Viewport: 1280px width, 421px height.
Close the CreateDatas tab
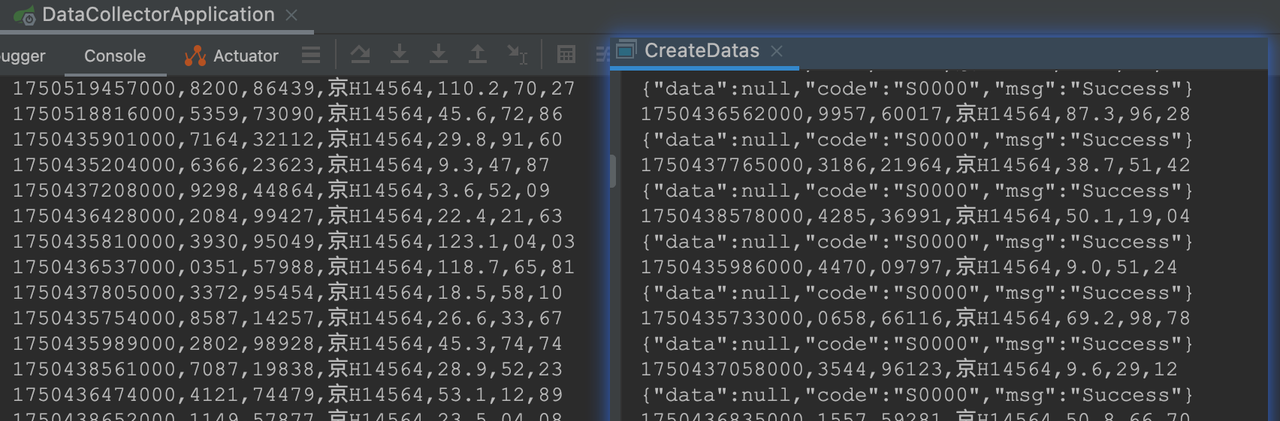click(x=776, y=51)
